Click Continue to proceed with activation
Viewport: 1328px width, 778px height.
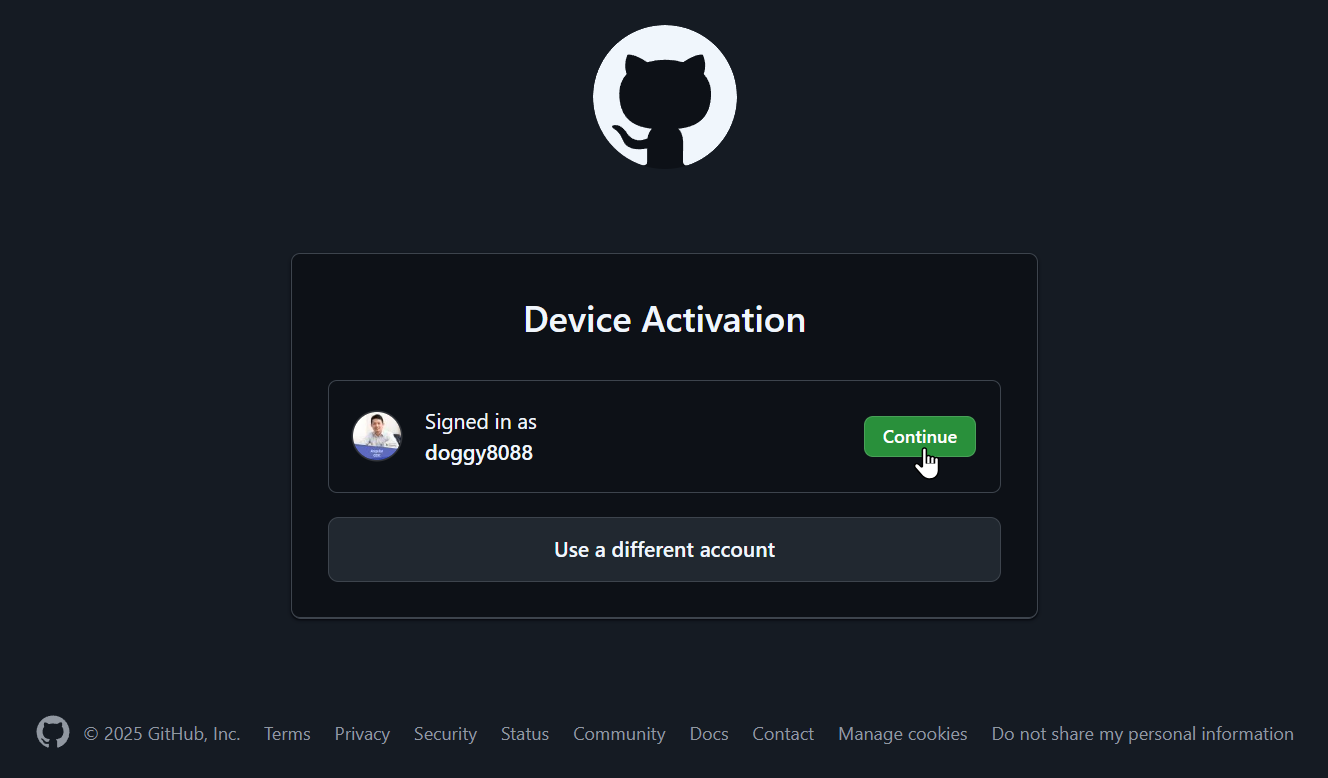pos(919,436)
